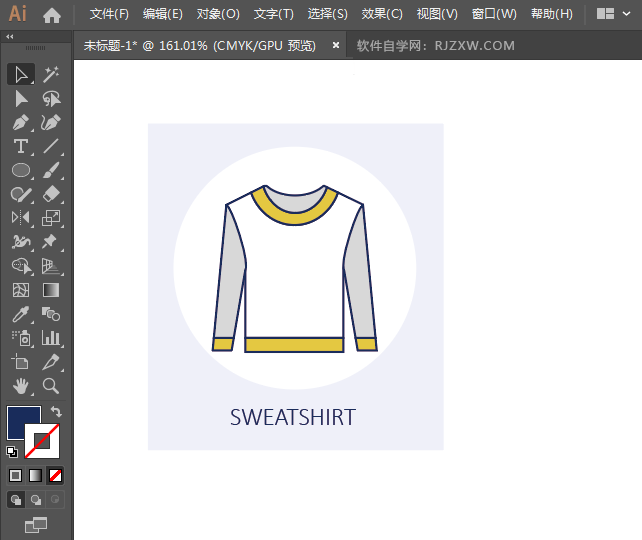Select the Direct Selection tool

[x=20, y=98]
